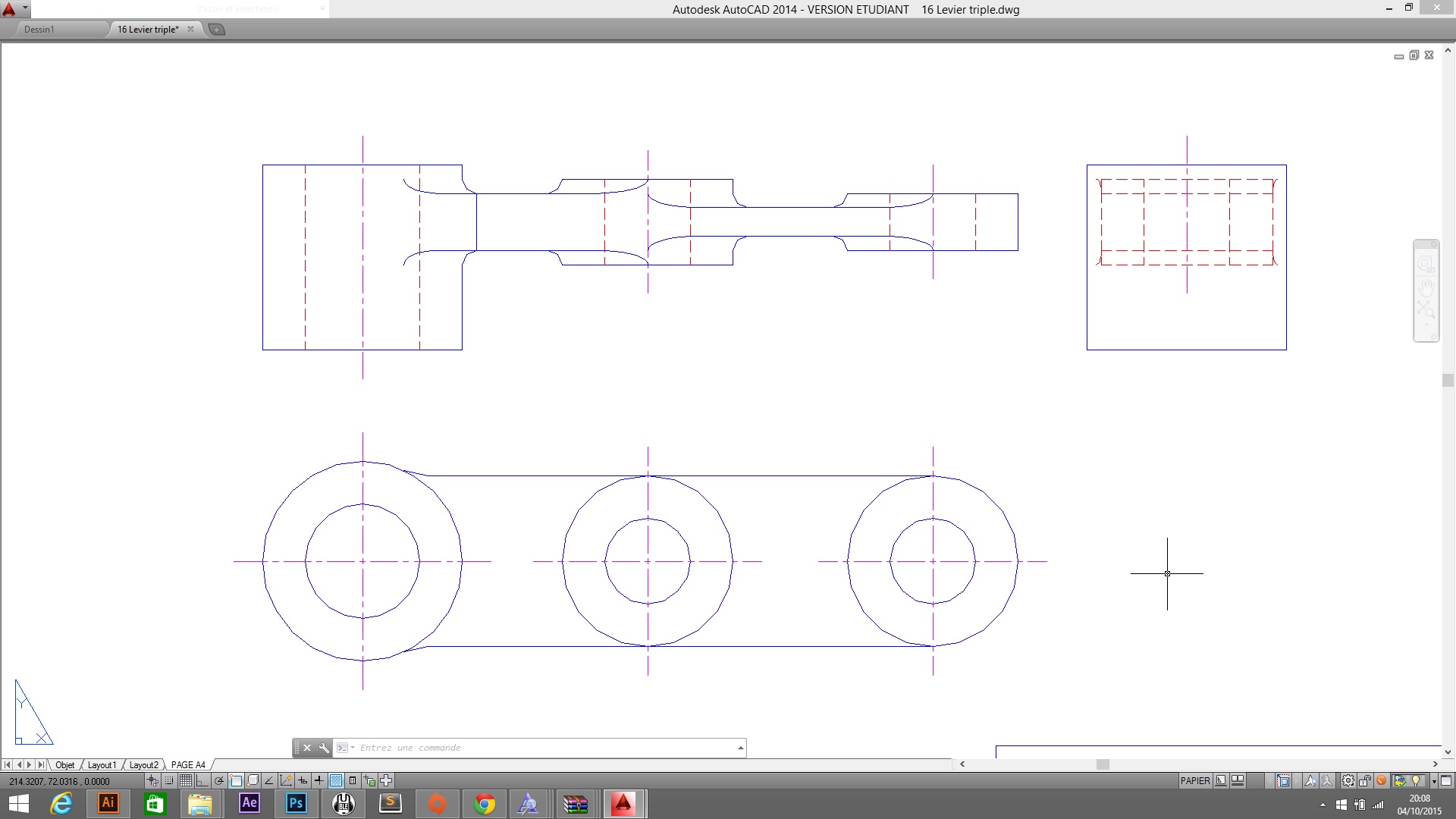Go to next layout tab arrow
The width and height of the screenshot is (1456, 819).
point(30,764)
